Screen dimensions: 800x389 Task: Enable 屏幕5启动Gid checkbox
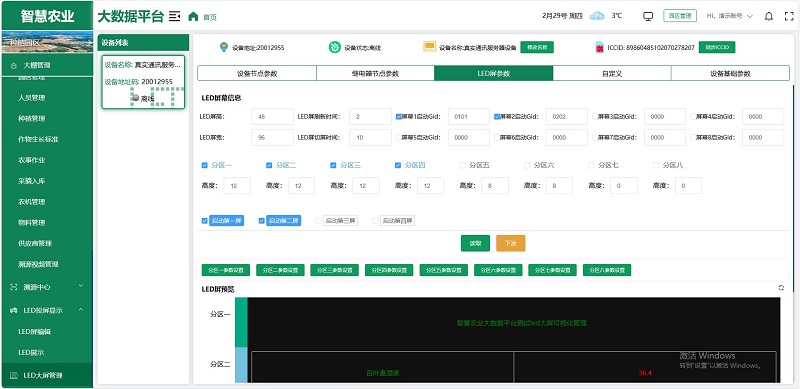pos(398,137)
